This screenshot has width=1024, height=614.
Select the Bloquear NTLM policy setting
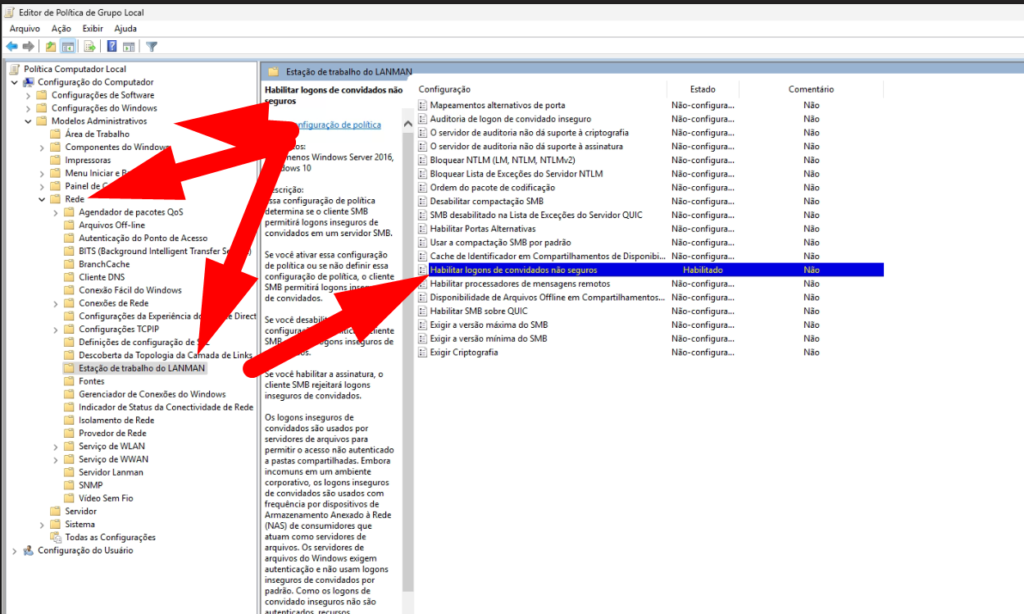(x=502, y=160)
